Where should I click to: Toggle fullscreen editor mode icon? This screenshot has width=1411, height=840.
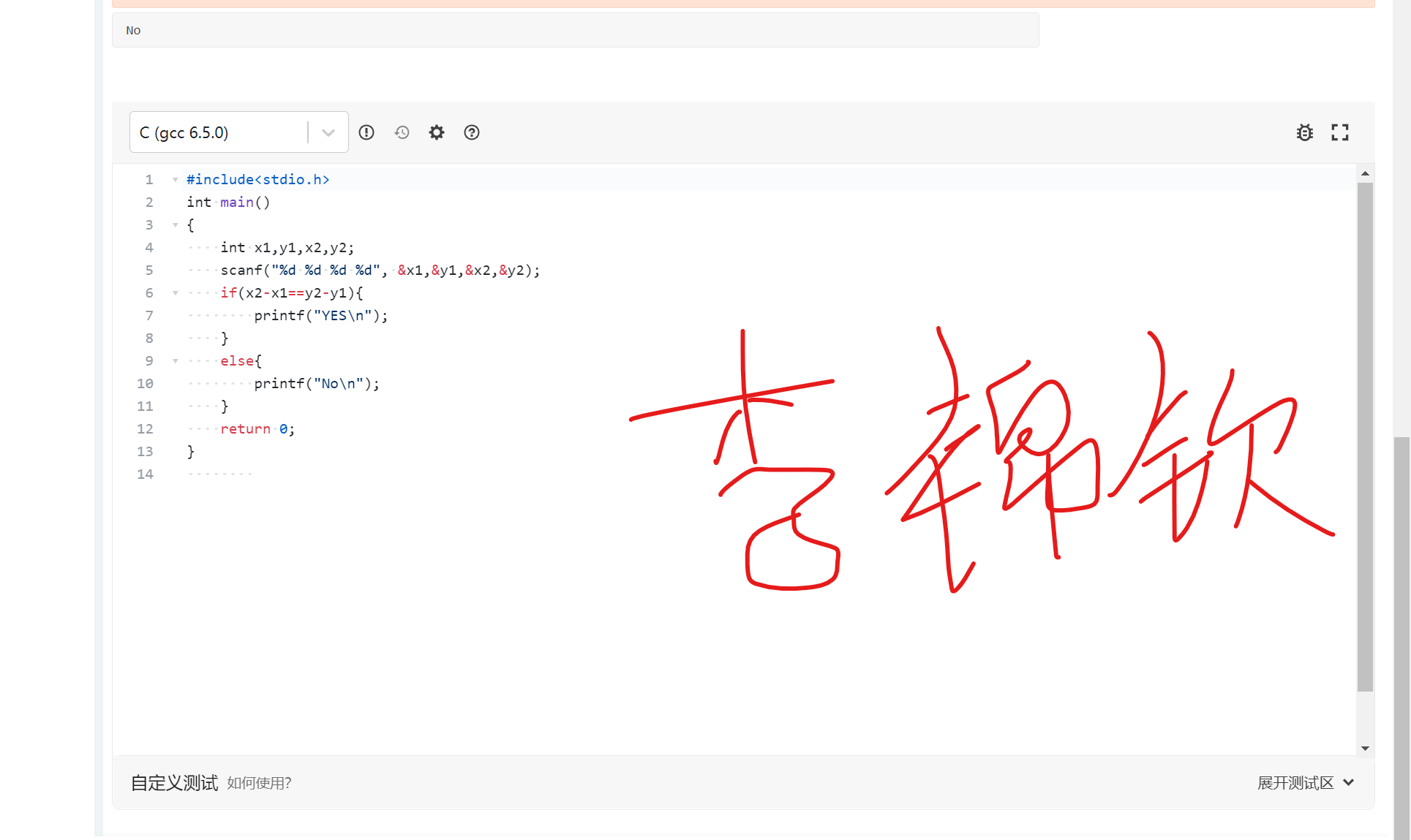(x=1339, y=132)
